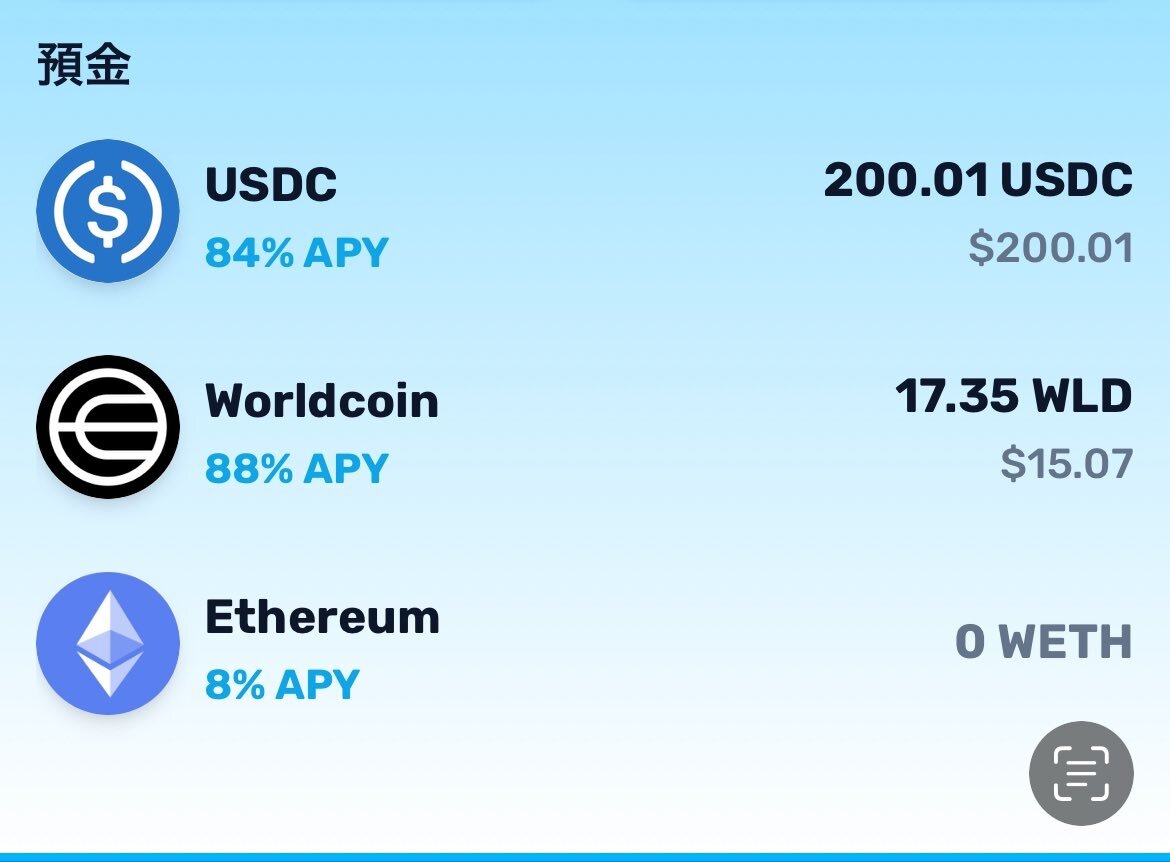The image size is (1170, 862).
Task: Click the $15.07 dollar value
Action: click(1067, 463)
